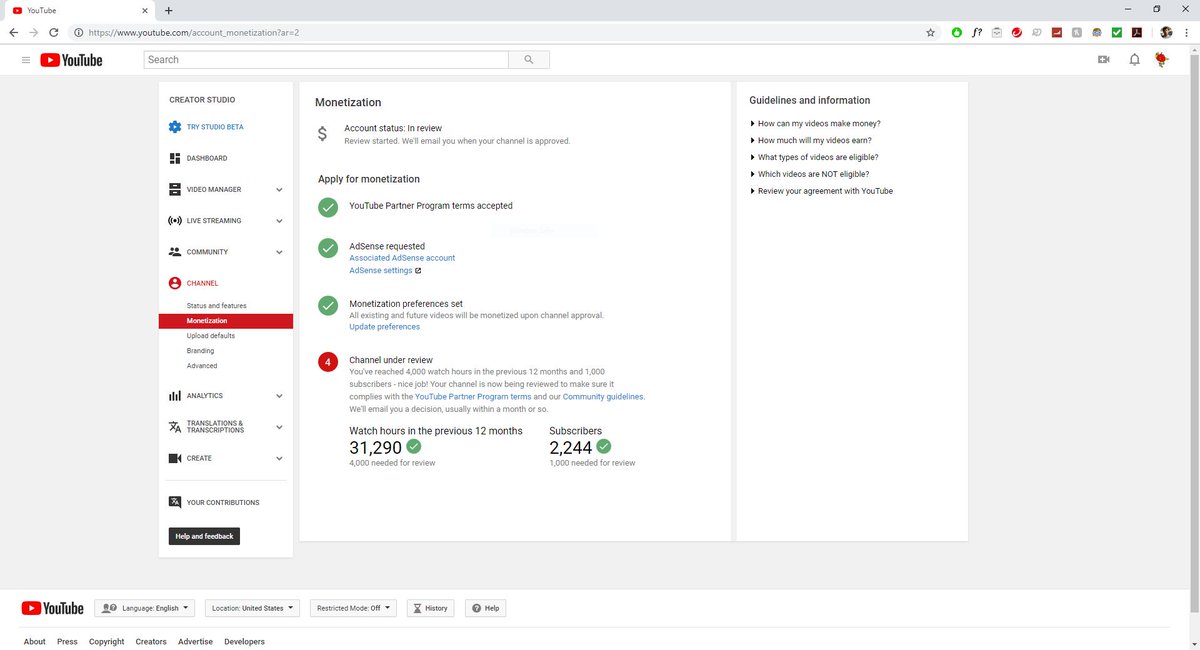Screen dimensions: 1200x650
Task: Click the Adobe Acrobat extension icon
Action: (1137, 32)
